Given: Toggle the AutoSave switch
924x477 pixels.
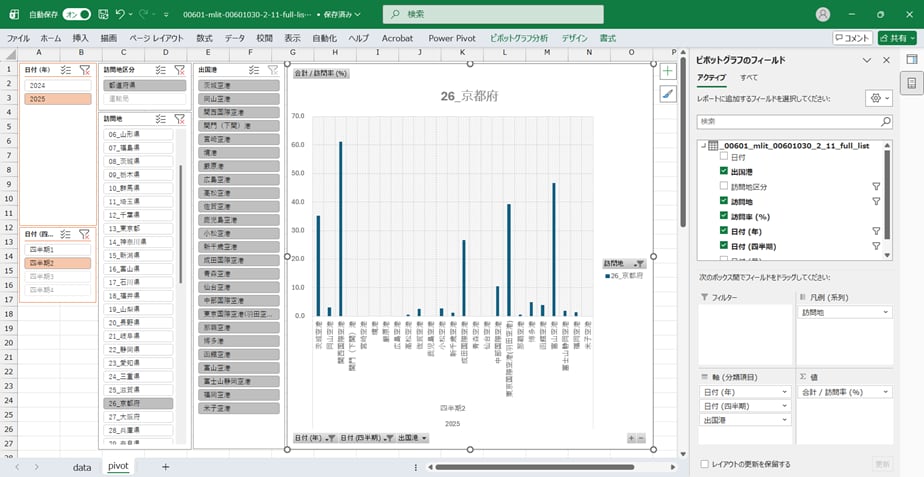Looking at the screenshot, I should click(77, 15).
